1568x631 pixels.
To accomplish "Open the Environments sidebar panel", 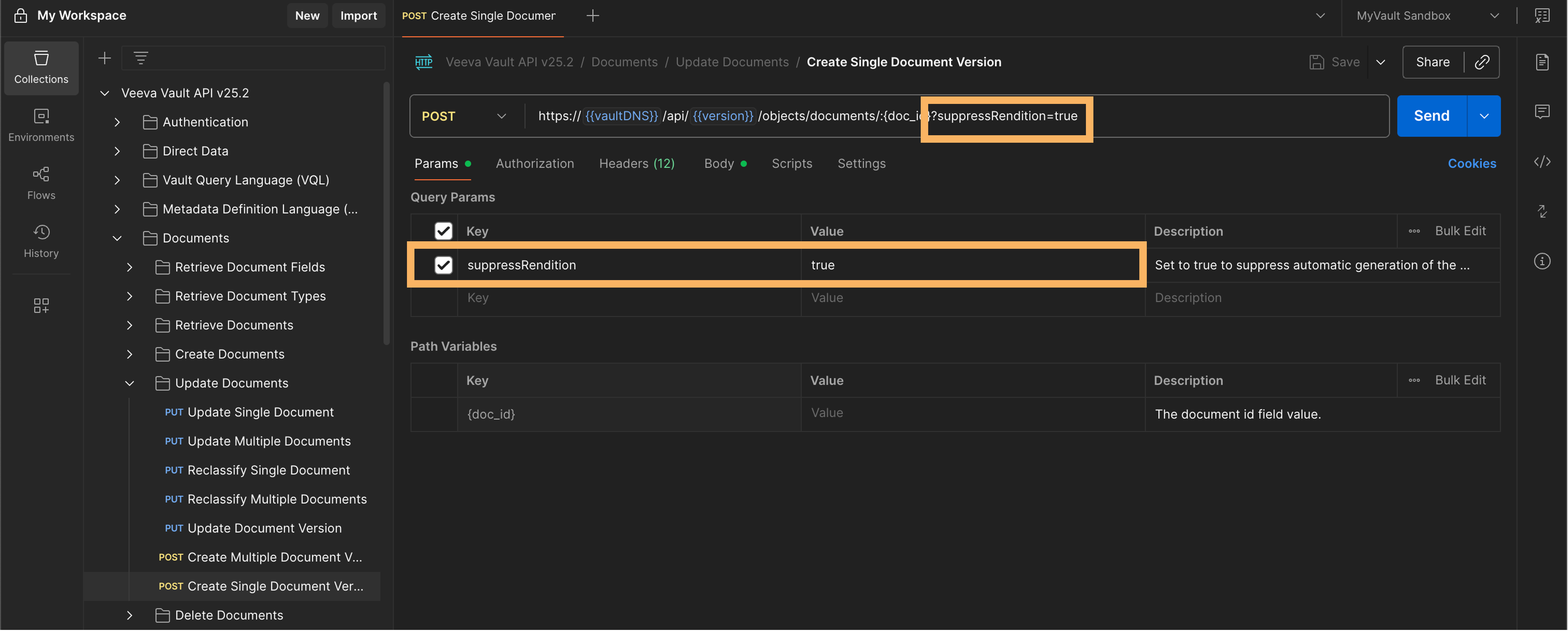I will 41,125.
